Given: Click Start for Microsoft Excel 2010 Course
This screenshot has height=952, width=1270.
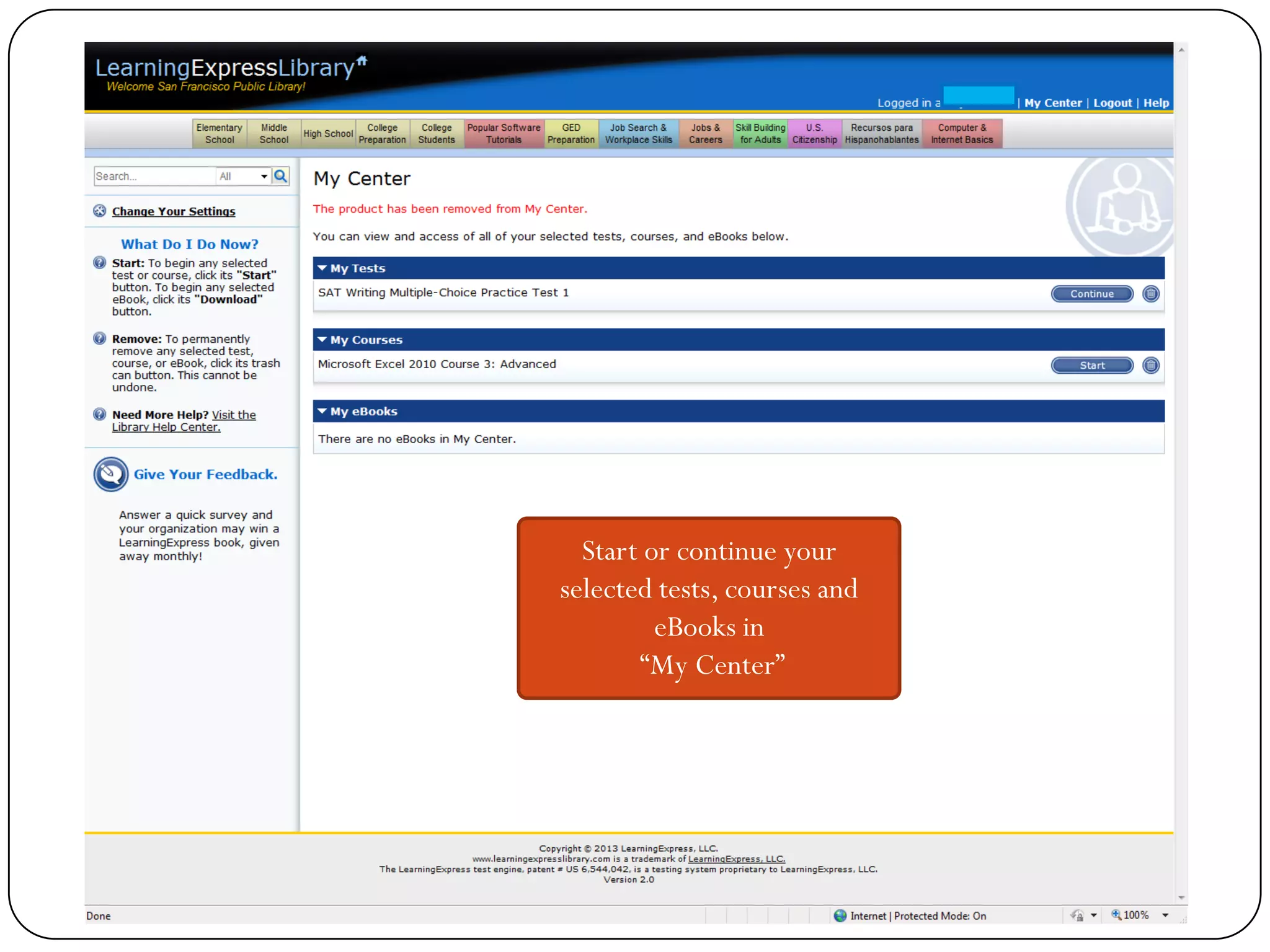Looking at the screenshot, I should click(x=1092, y=365).
